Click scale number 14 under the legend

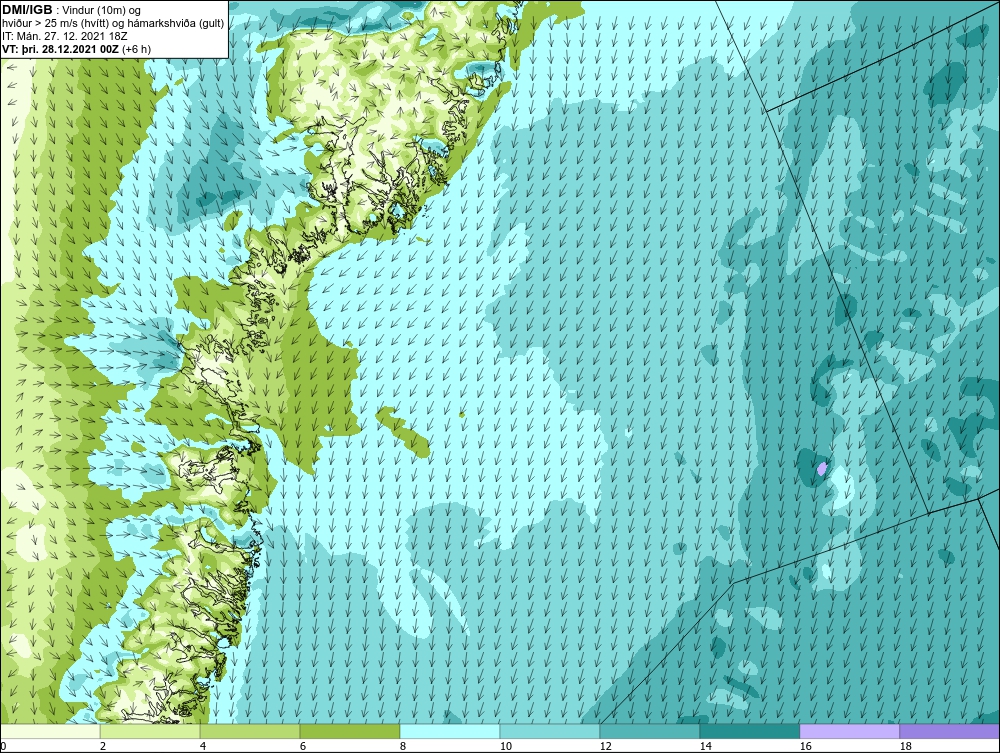(x=705, y=746)
